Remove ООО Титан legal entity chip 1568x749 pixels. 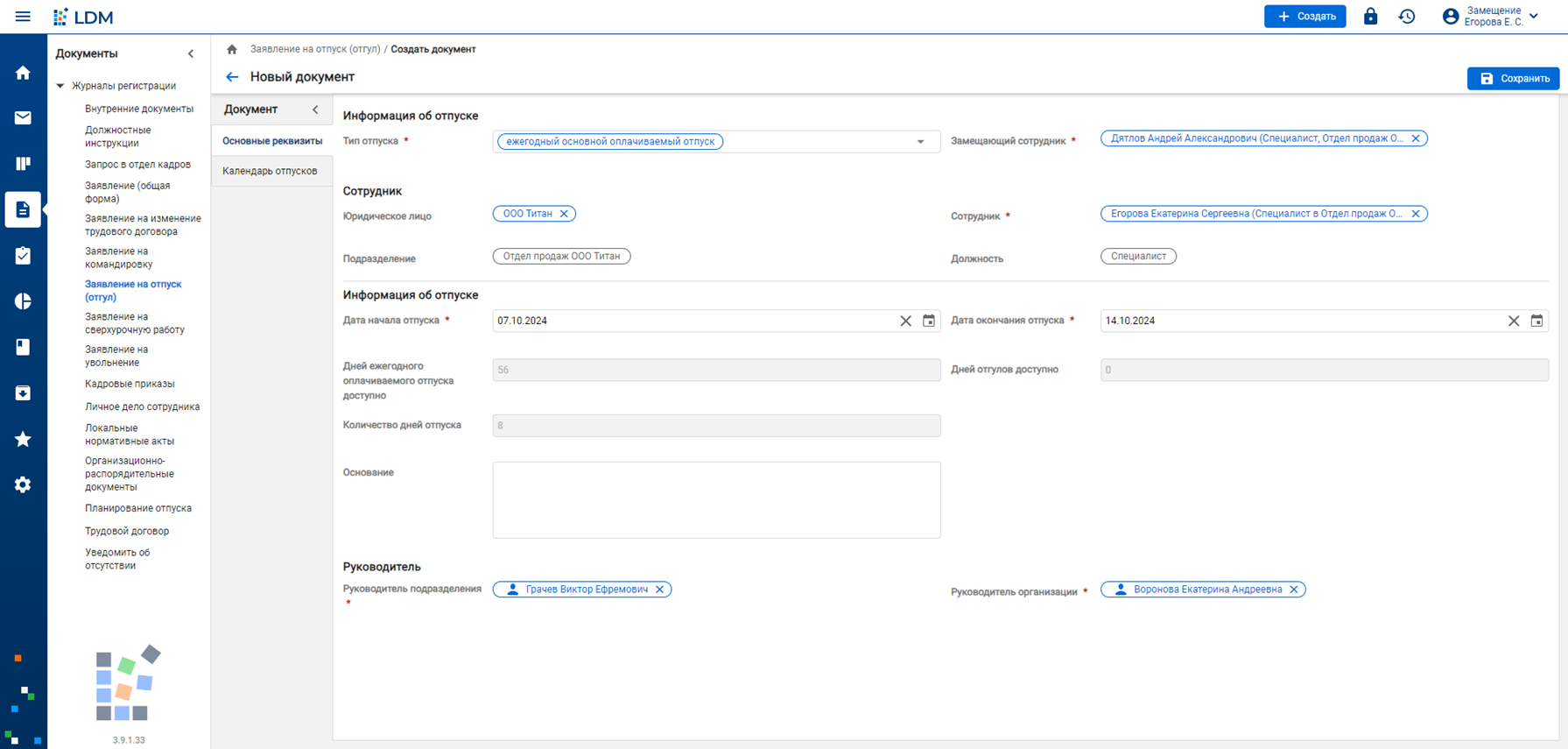click(x=565, y=214)
